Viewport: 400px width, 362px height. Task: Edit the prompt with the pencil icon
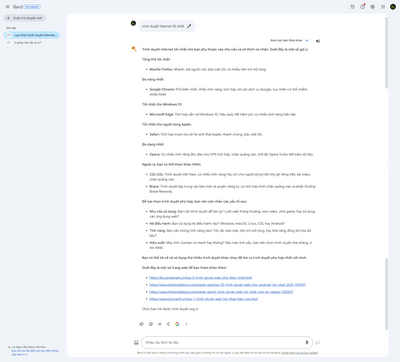(x=189, y=26)
